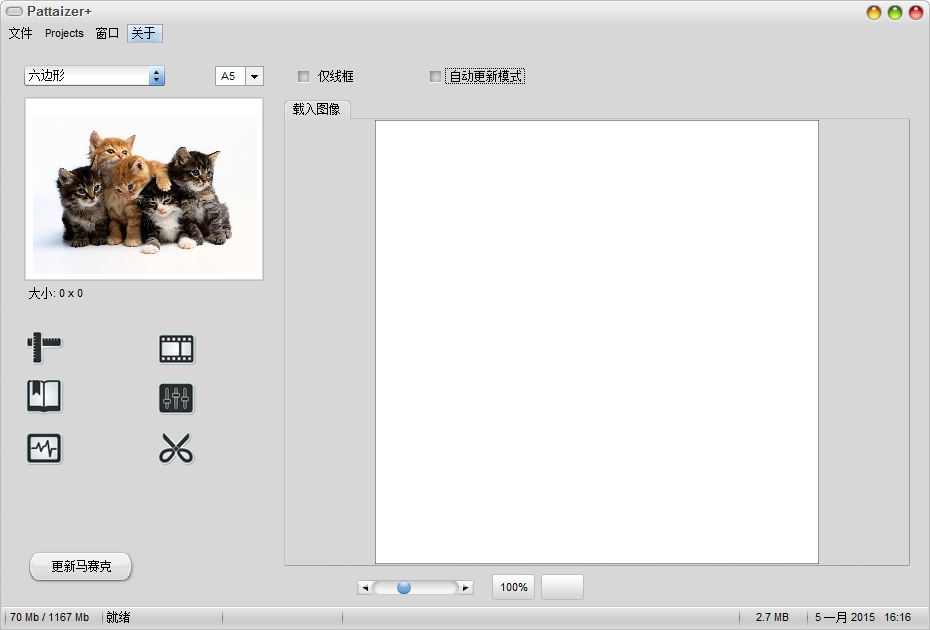
Task: Open the A5 paper size dropdown
Action: click(x=255, y=75)
